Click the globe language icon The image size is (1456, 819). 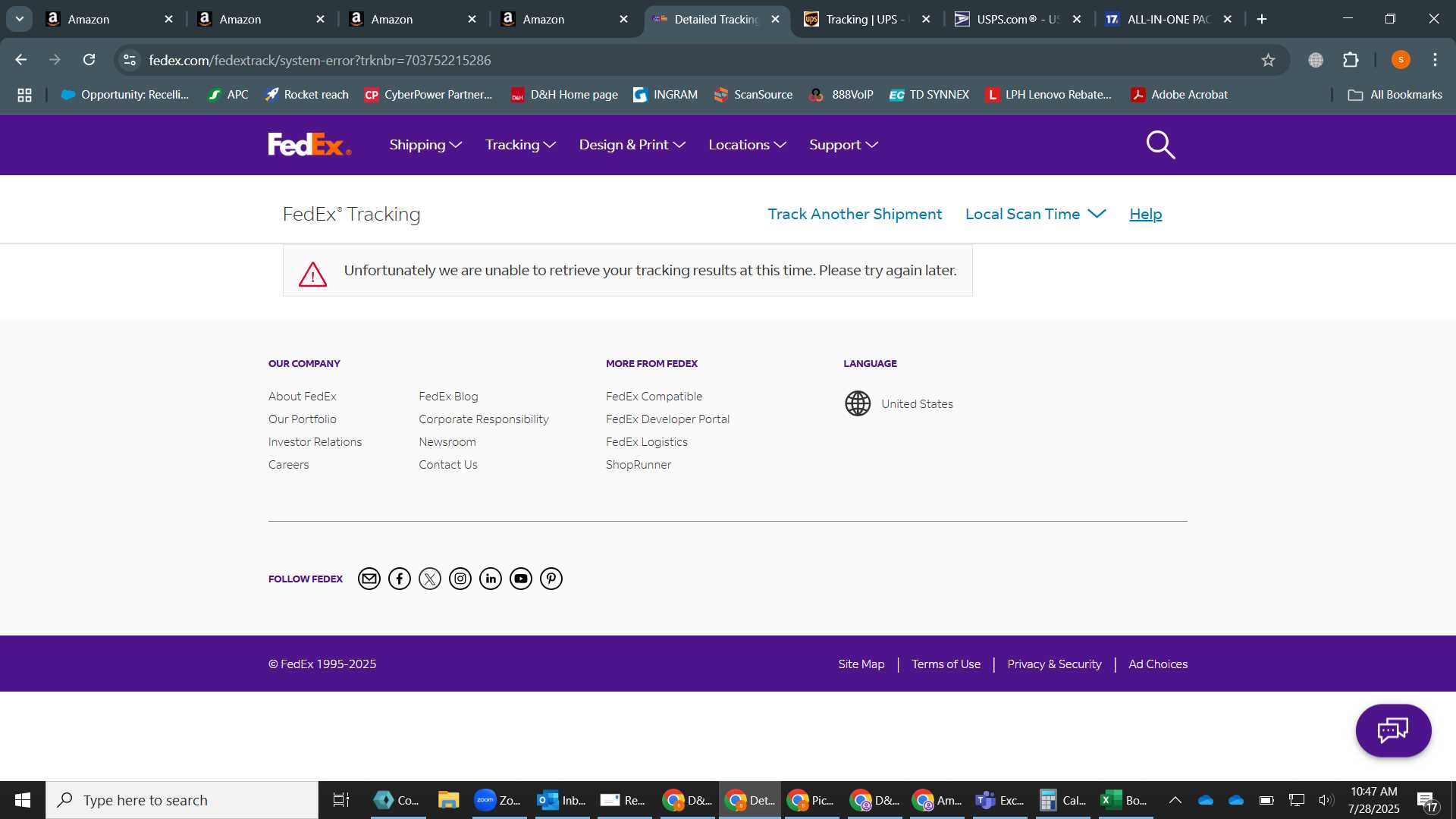(x=858, y=403)
